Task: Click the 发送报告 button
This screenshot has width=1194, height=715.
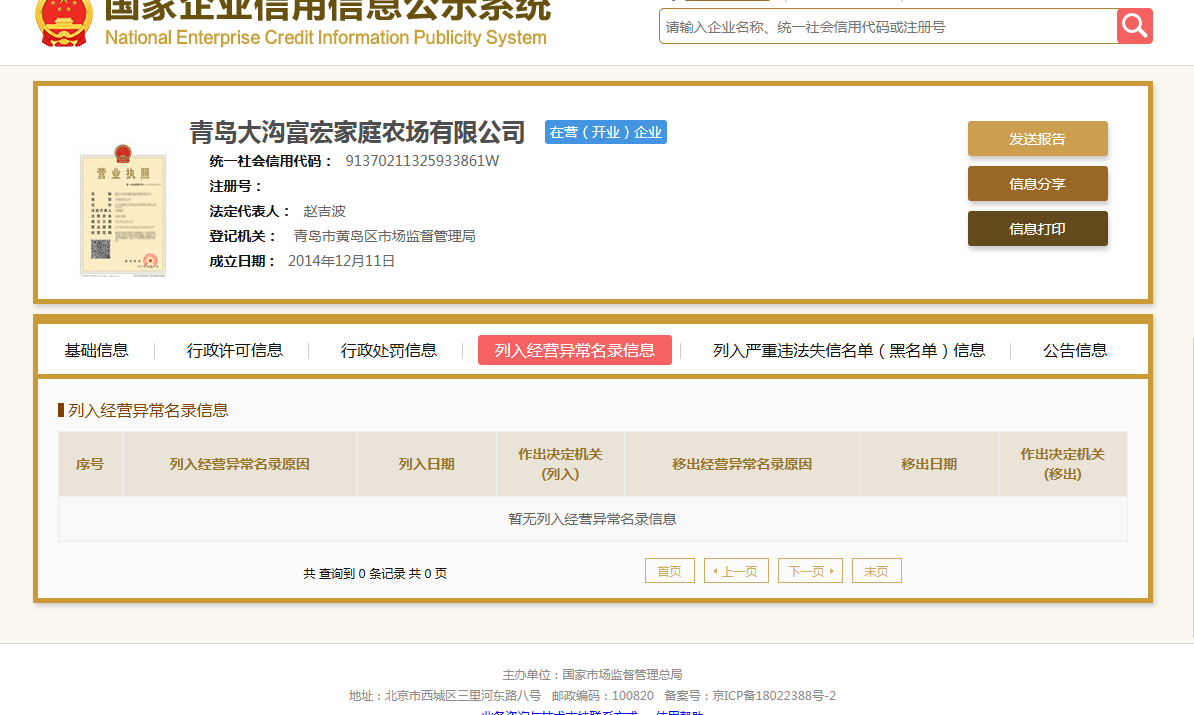Action: (1037, 139)
